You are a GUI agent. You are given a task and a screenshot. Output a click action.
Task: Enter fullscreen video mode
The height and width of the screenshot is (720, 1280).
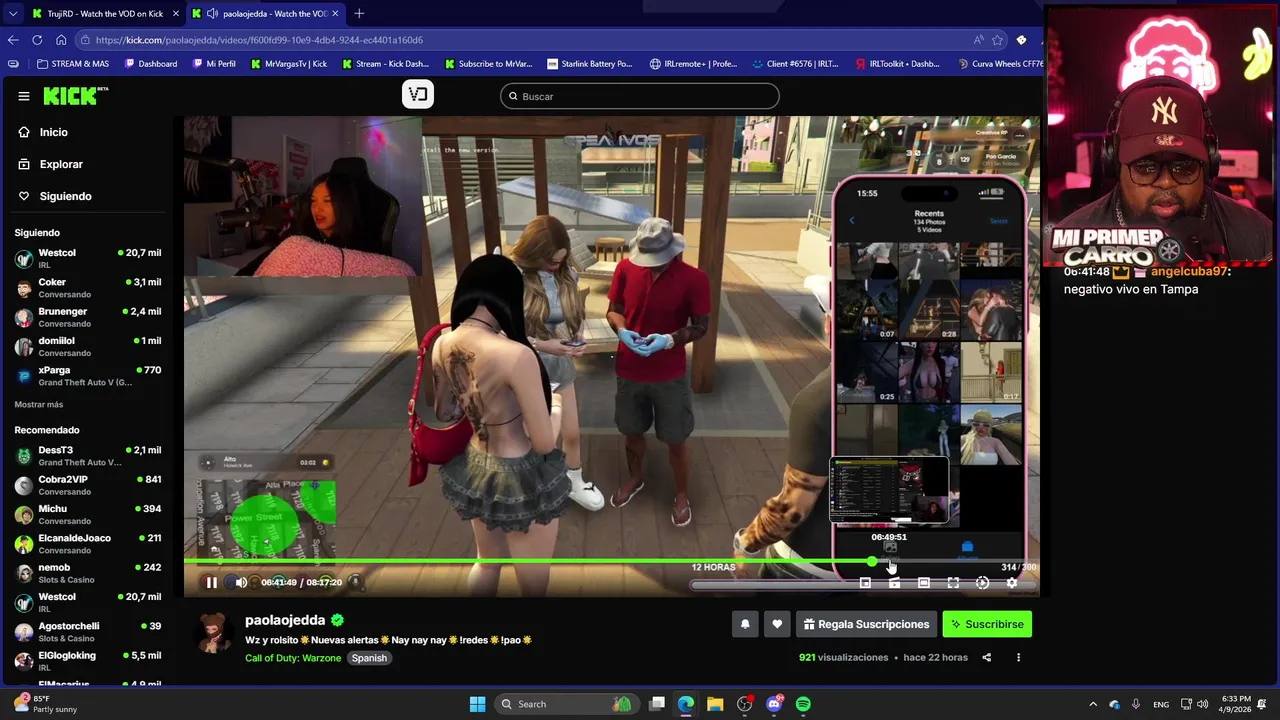coord(953,583)
